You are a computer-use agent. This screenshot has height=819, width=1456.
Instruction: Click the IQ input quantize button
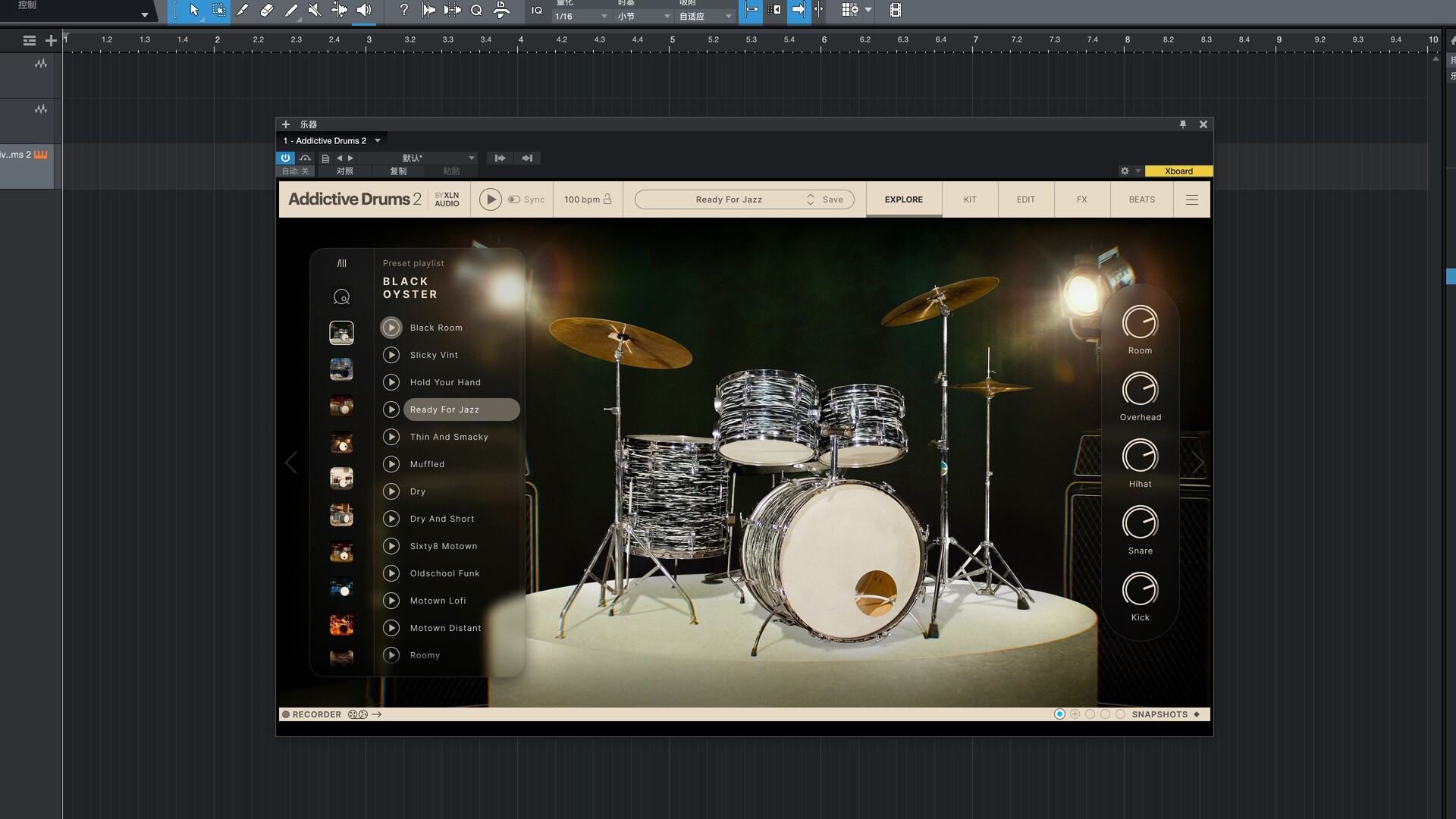pyautogui.click(x=537, y=10)
